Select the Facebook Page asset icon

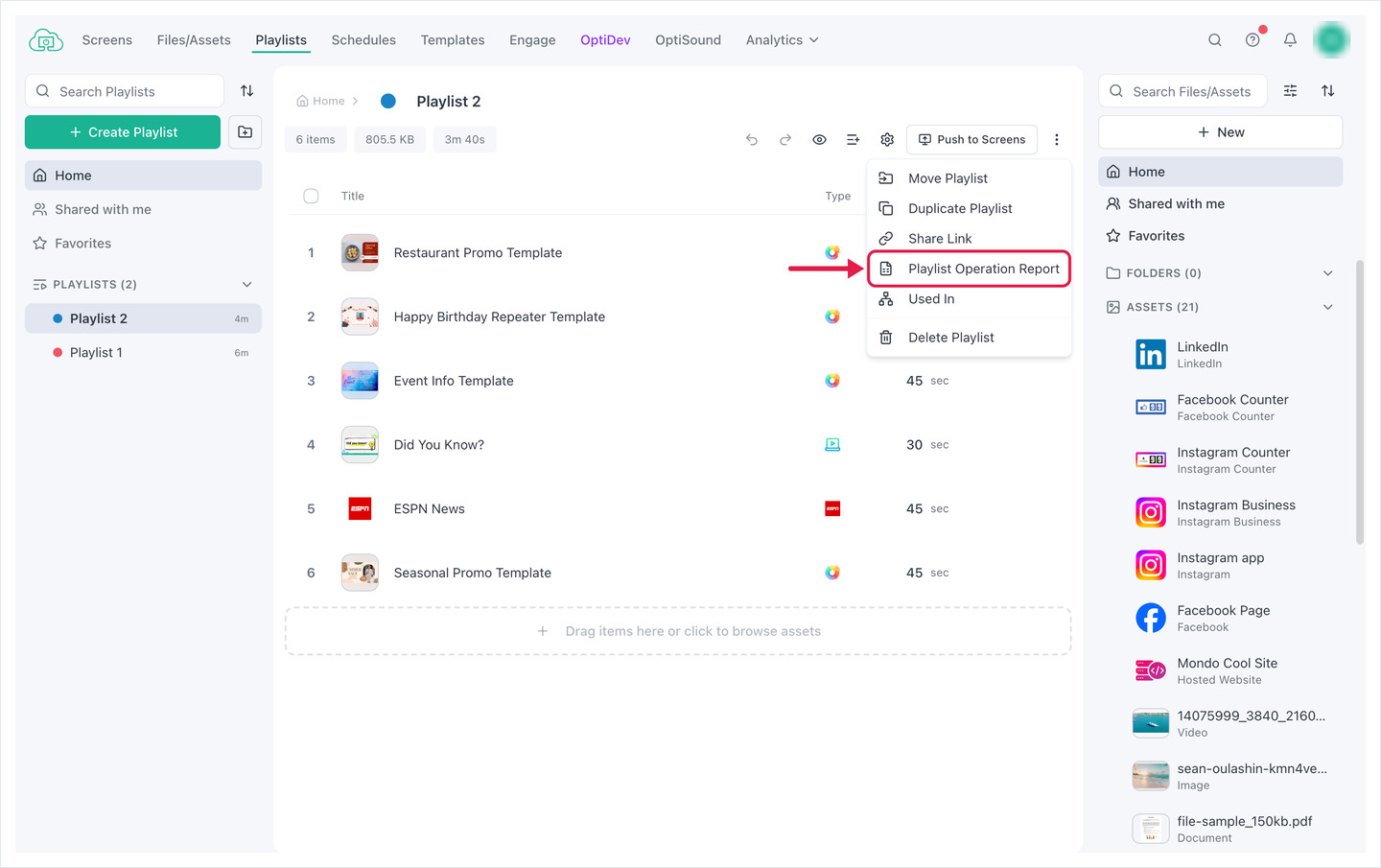pos(1151,619)
